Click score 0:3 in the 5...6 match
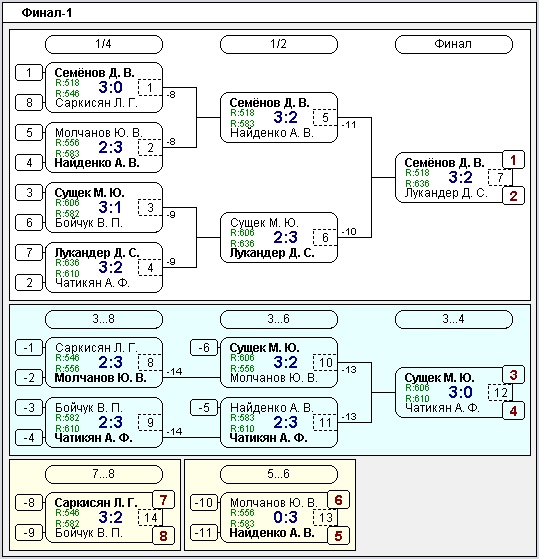The width and height of the screenshot is (539, 559). pyautogui.click(x=285, y=517)
